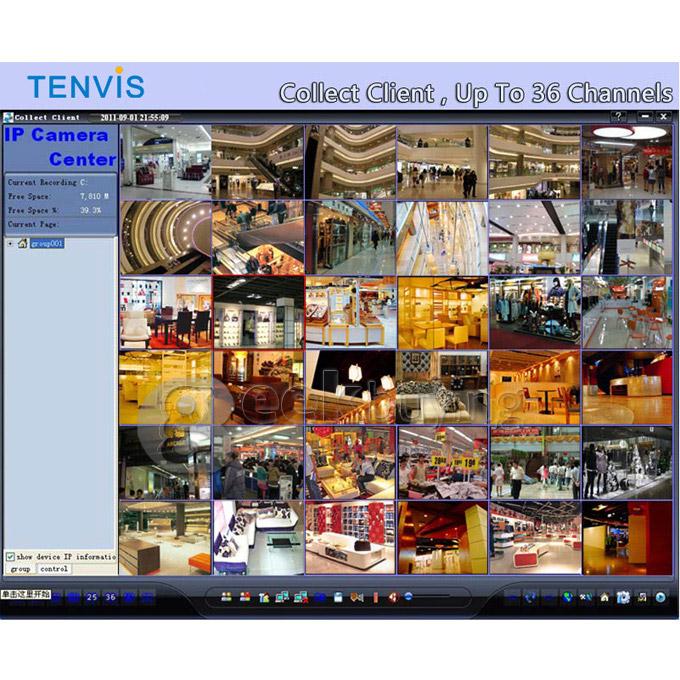This screenshot has height=680, width=680.
Task: Click the monitors icon with red X
Action: point(301,598)
